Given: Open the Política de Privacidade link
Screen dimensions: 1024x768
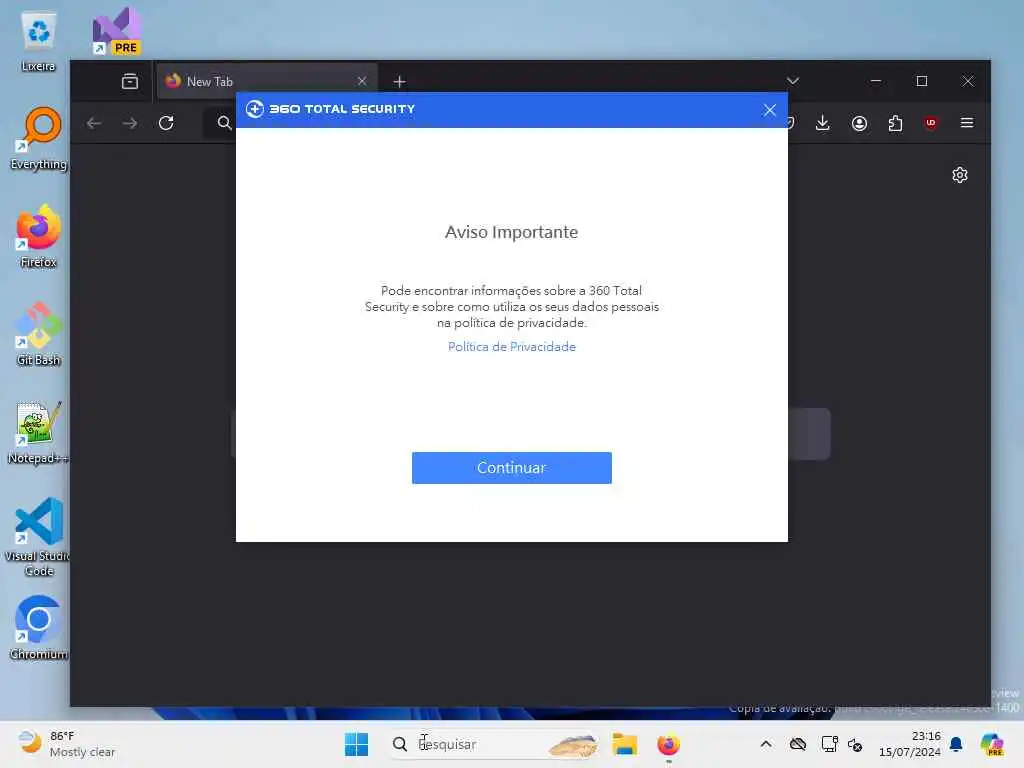Looking at the screenshot, I should click(x=511, y=347).
